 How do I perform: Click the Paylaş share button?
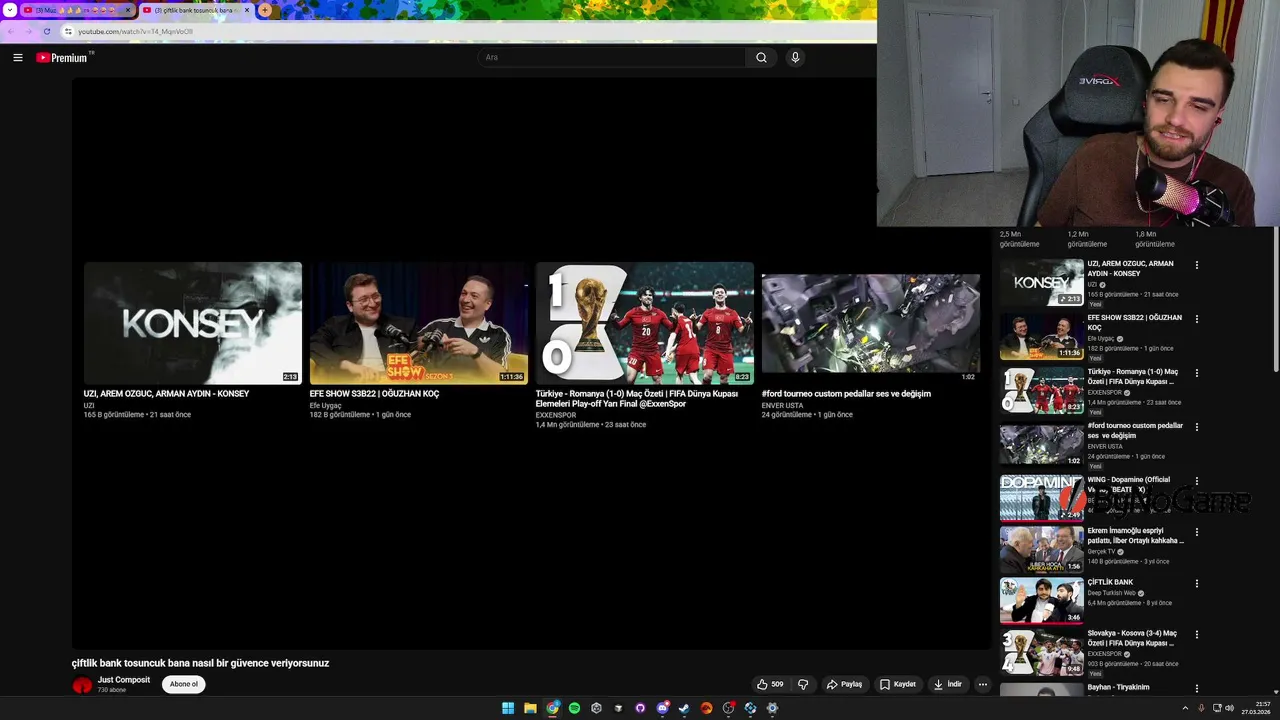pyautogui.click(x=844, y=684)
